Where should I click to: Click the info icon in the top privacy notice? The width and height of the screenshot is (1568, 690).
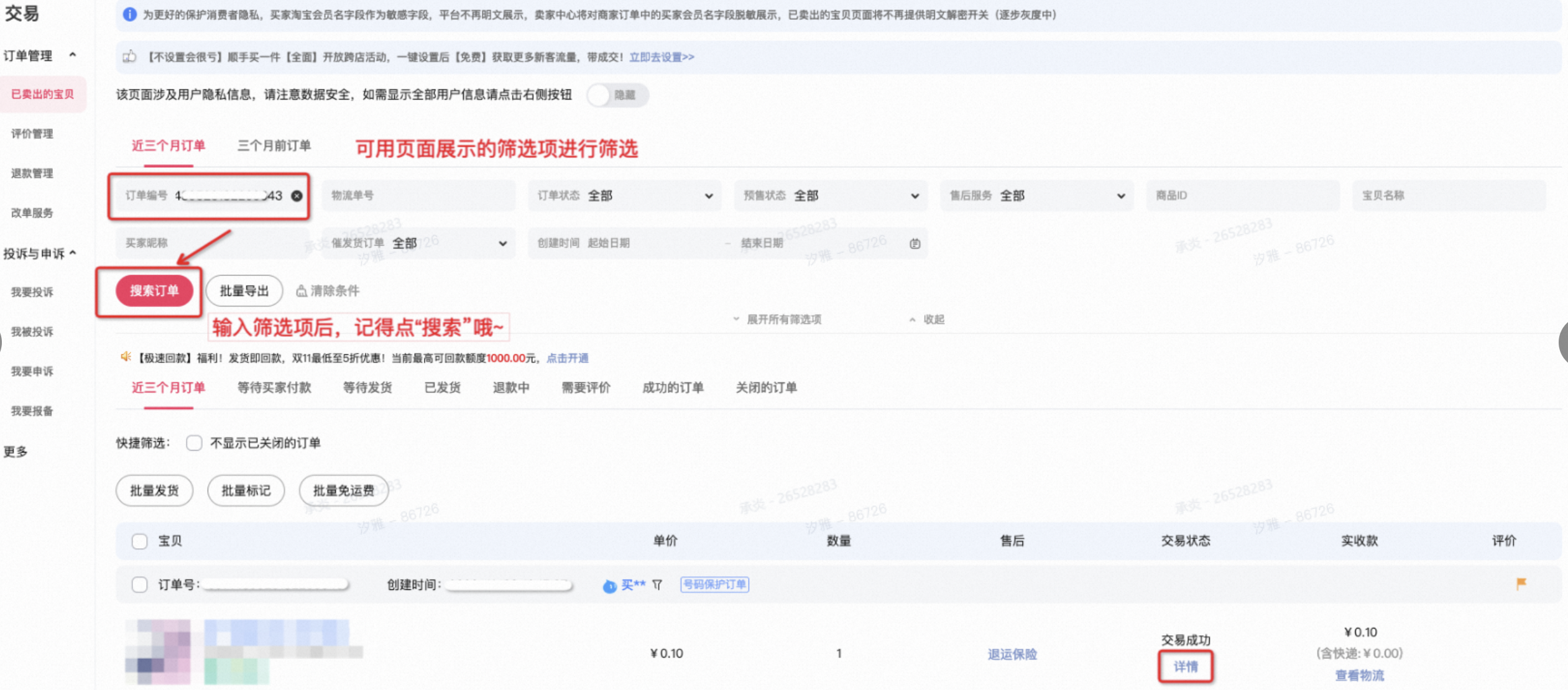[x=129, y=14]
